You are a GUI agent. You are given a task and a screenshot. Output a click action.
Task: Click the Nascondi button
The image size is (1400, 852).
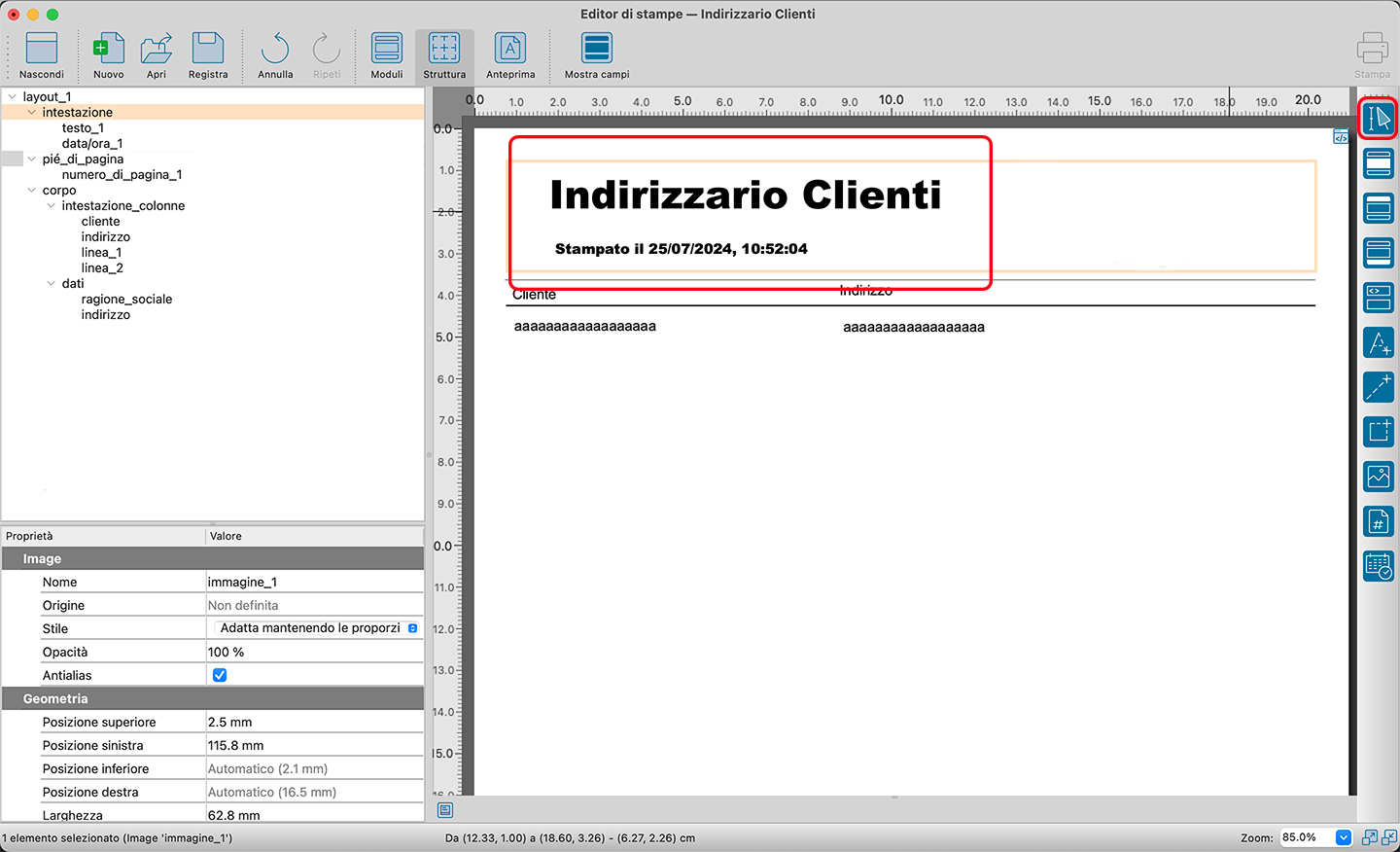point(42,55)
